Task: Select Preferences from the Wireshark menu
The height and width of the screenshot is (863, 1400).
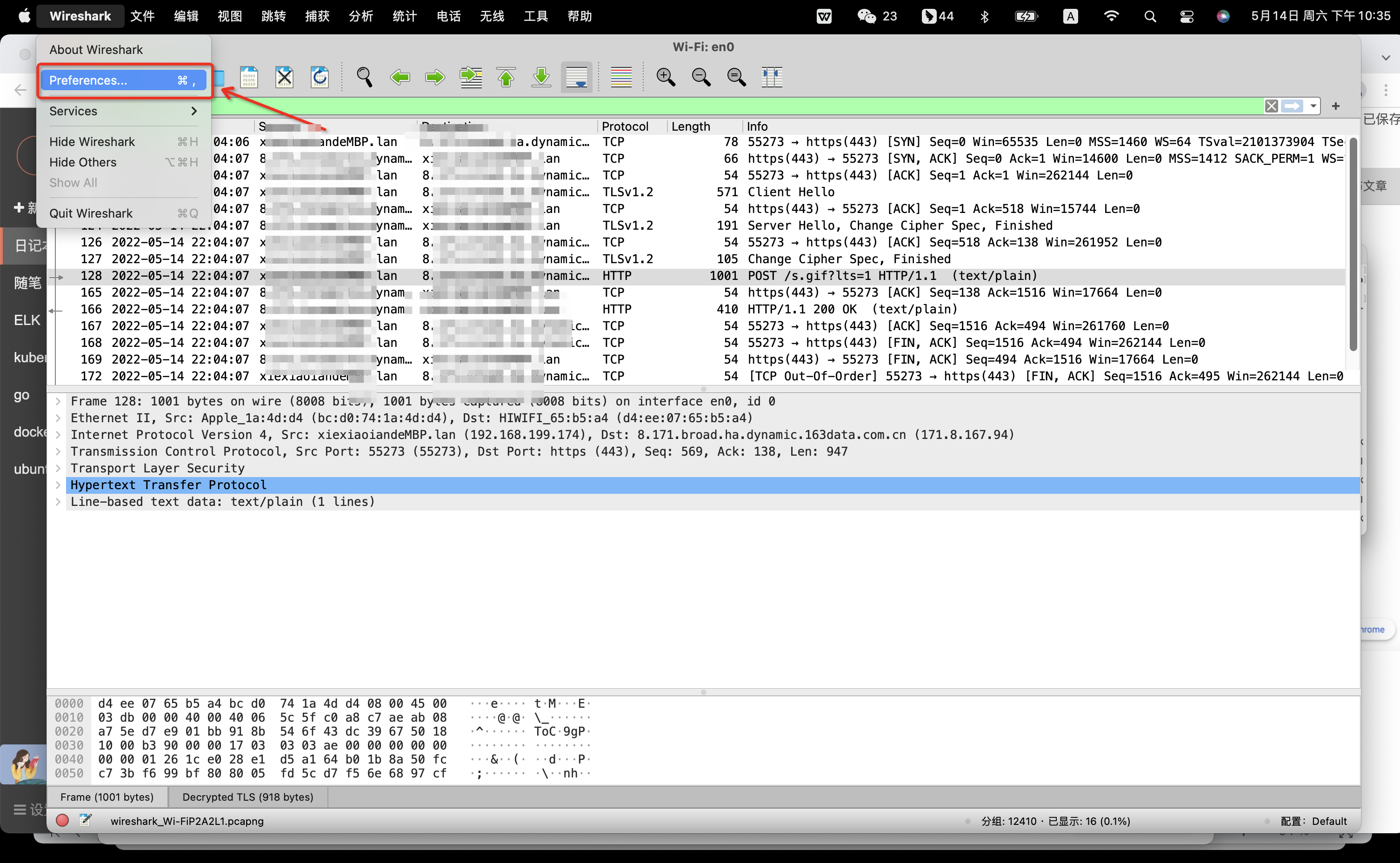Action: [88, 80]
